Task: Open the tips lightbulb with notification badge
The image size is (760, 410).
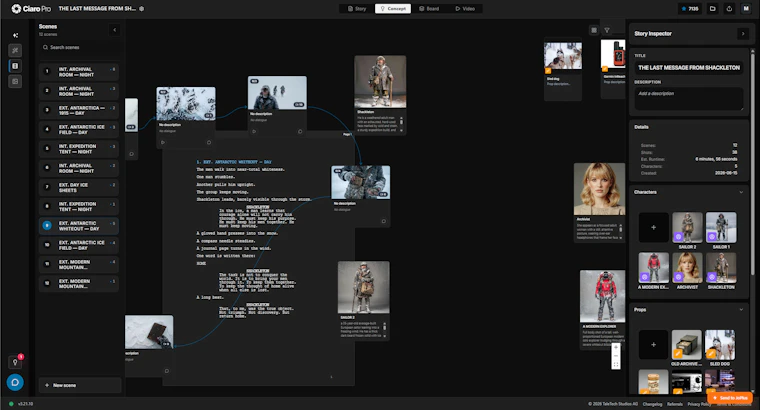Action: tap(15, 362)
